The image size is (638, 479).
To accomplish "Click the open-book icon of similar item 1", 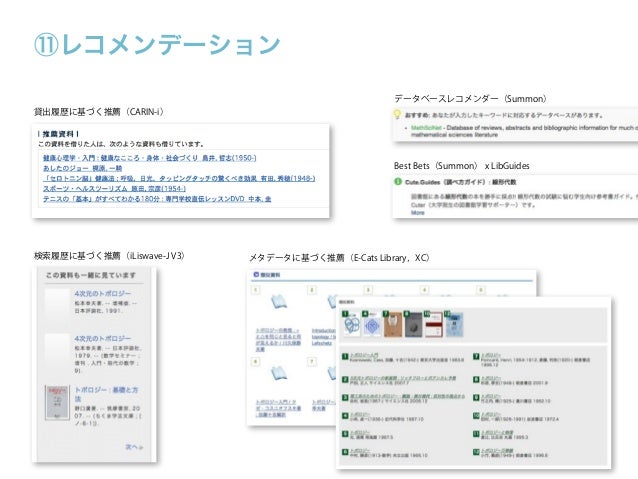I will pyautogui.click(x=279, y=302).
